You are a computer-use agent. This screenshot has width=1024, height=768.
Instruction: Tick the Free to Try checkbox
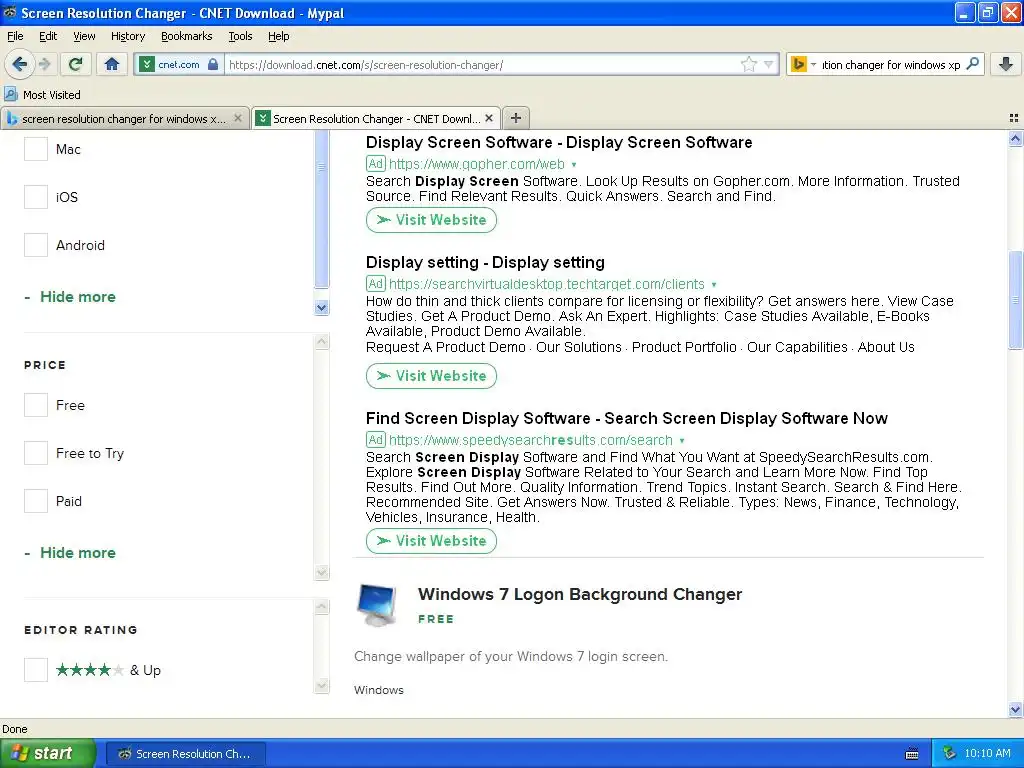tap(36, 453)
